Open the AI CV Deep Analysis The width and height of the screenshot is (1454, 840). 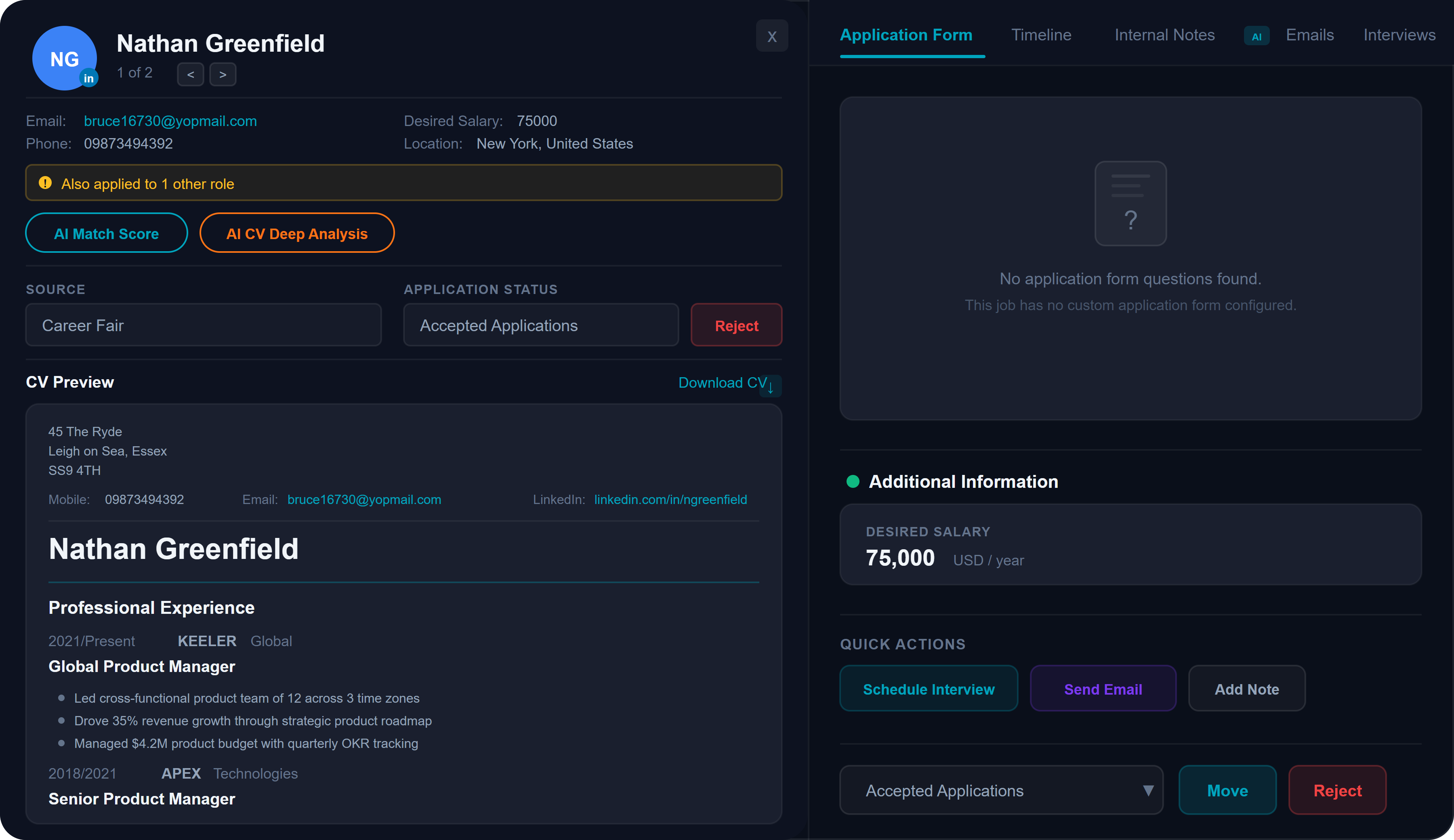[296, 233]
